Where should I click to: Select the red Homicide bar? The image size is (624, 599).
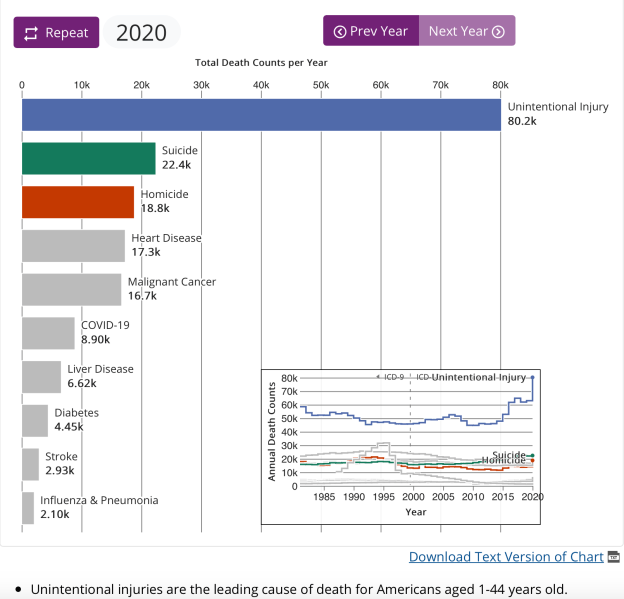tap(78, 202)
